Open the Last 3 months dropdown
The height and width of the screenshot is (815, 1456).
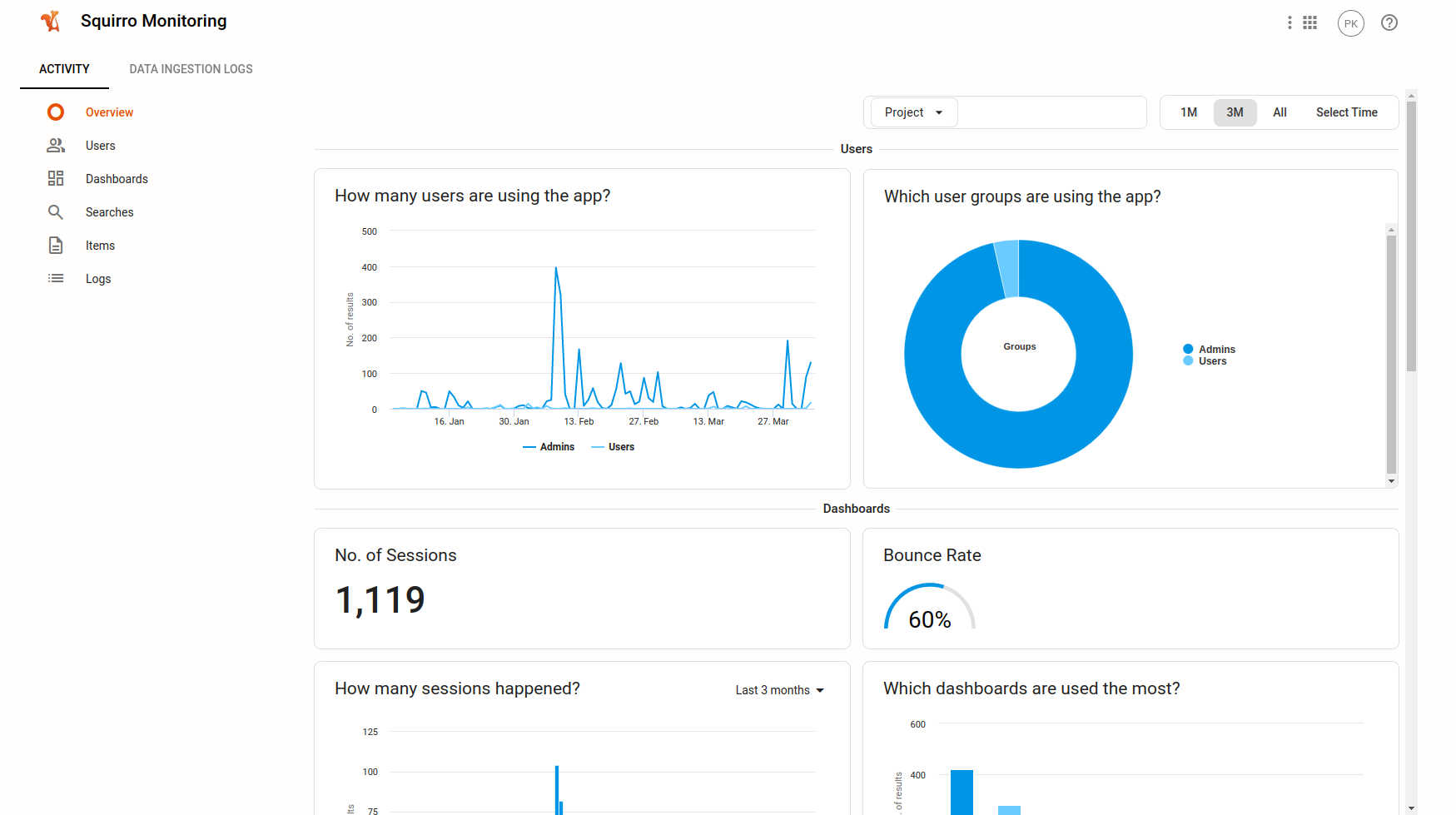(x=779, y=690)
